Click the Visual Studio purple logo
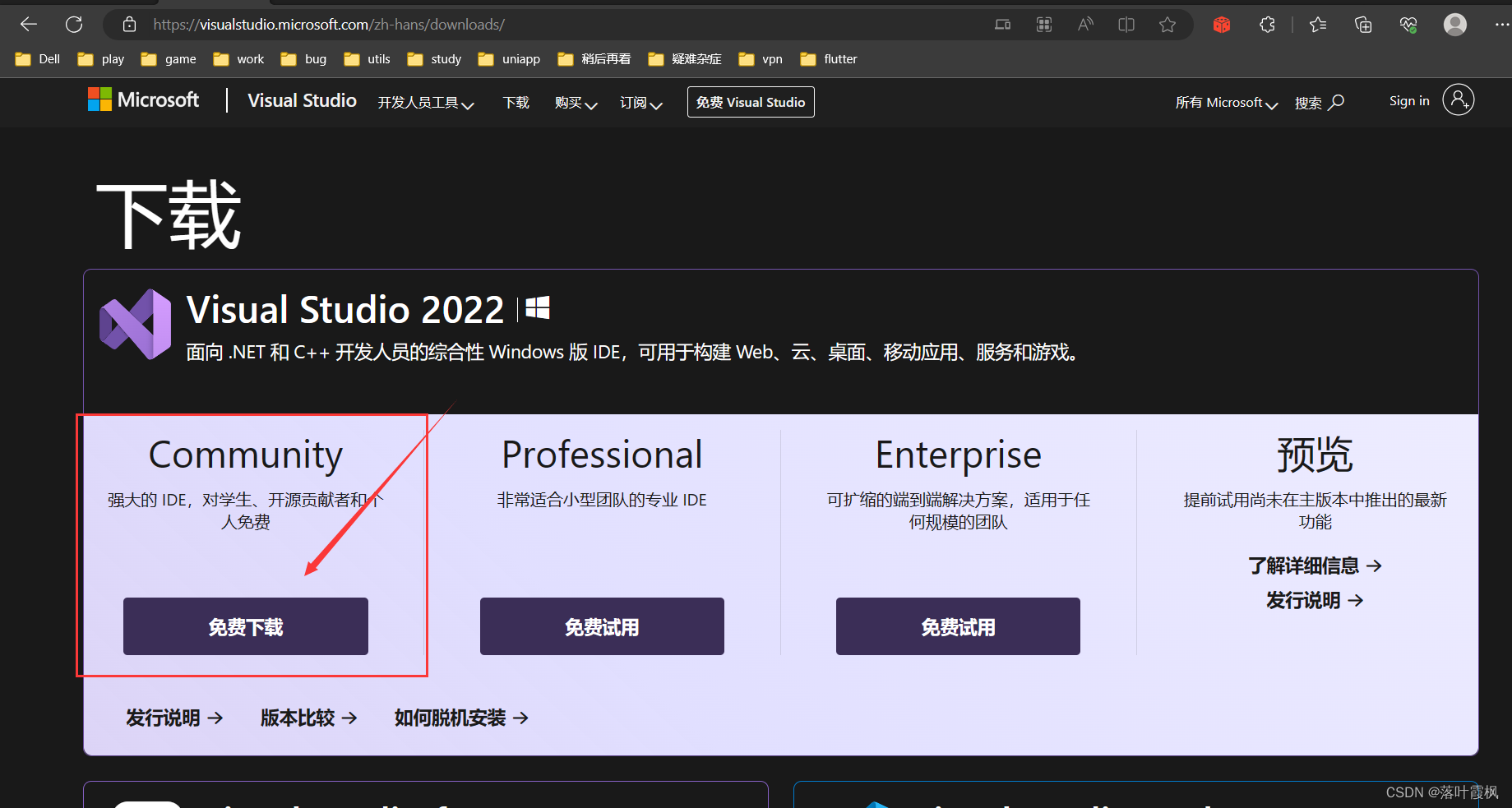Viewport: 1512px width, 808px height. pyautogui.click(x=136, y=324)
